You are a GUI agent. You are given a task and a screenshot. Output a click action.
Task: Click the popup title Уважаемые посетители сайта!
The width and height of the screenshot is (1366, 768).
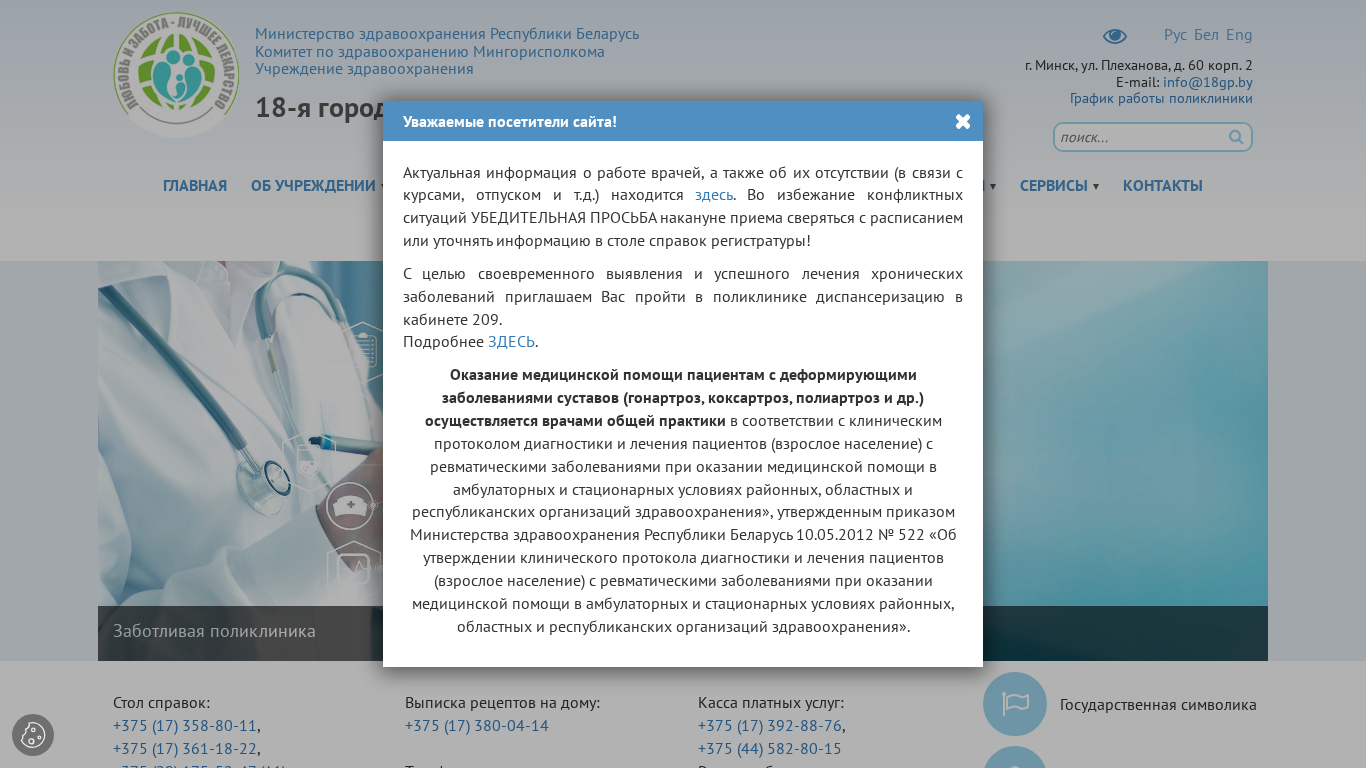(510, 122)
